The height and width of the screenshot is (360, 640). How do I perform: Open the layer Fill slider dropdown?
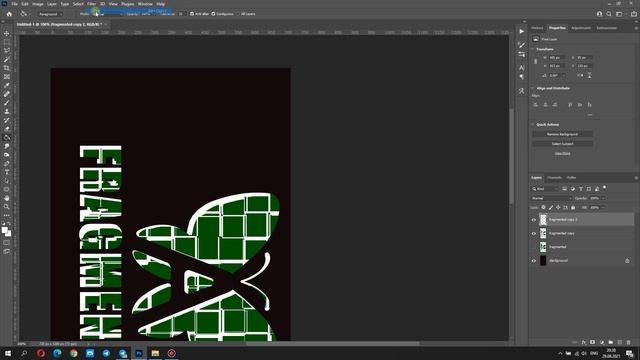(x=603, y=208)
